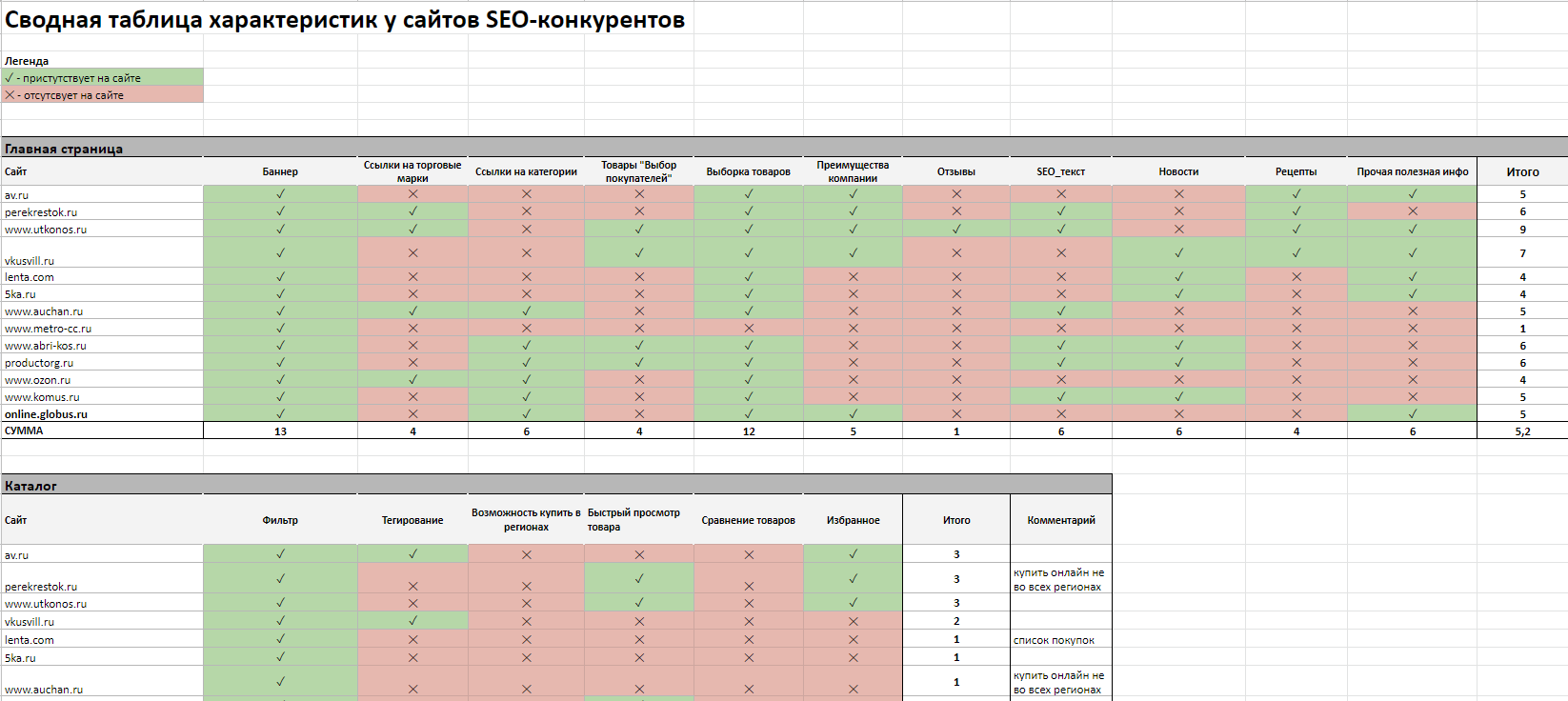Select the cross for vkusvill.ru under SEO_текст

point(1061,253)
